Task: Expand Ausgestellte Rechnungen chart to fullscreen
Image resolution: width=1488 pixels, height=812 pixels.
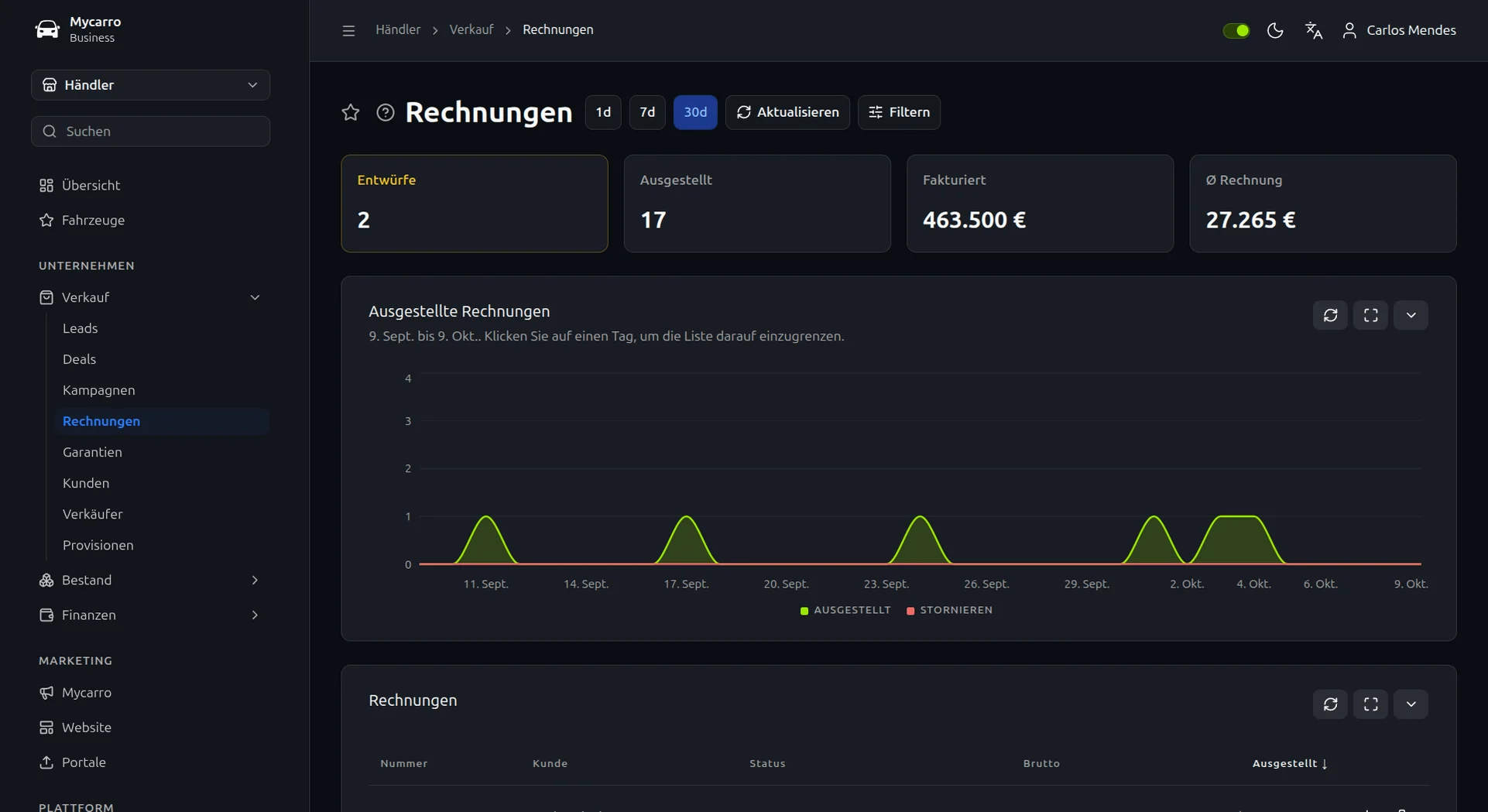Action: click(1370, 315)
